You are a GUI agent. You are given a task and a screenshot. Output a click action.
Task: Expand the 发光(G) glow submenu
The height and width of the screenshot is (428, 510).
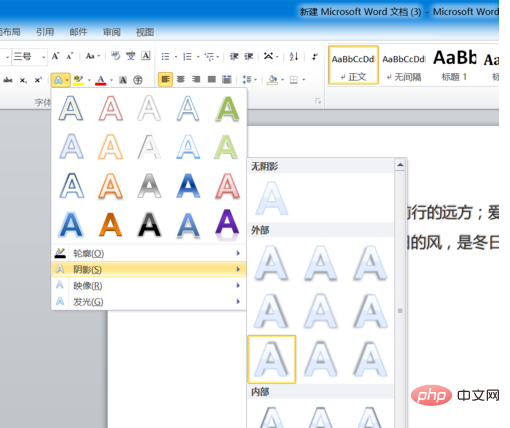149,302
